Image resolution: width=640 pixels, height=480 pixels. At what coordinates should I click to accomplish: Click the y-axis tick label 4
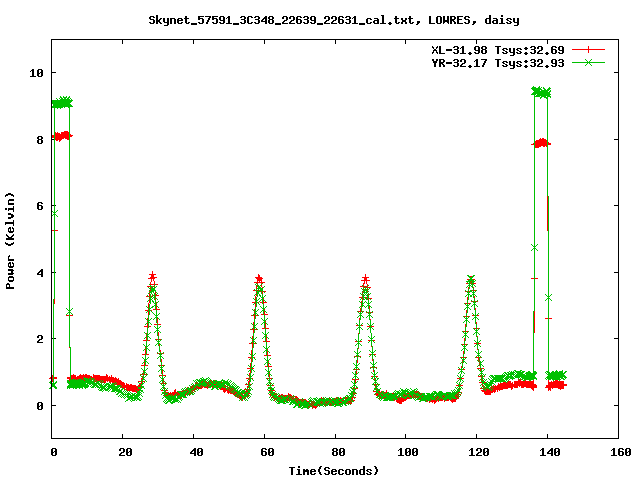coord(40,273)
